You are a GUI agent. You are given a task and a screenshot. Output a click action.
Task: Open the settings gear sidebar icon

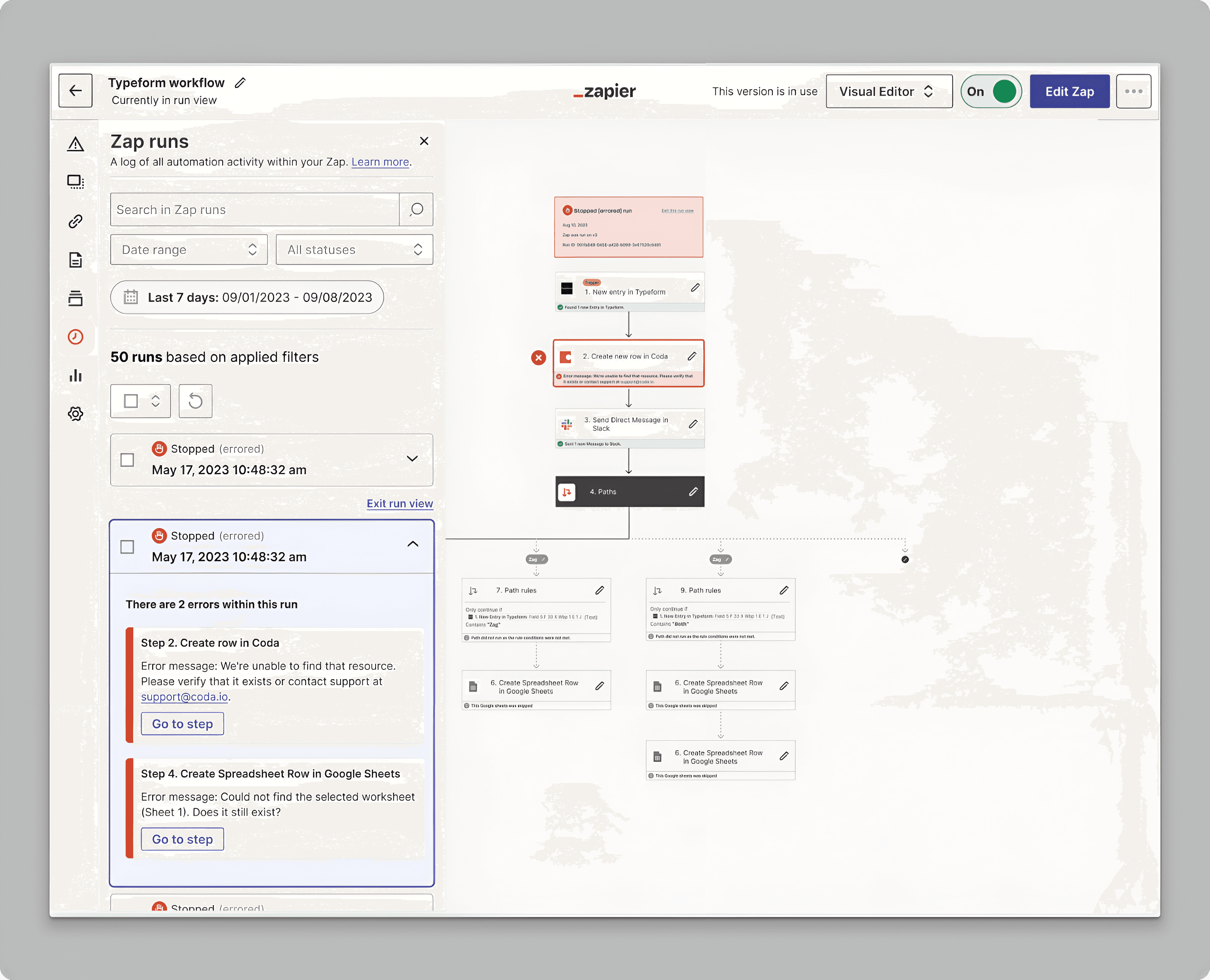[x=76, y=414]
